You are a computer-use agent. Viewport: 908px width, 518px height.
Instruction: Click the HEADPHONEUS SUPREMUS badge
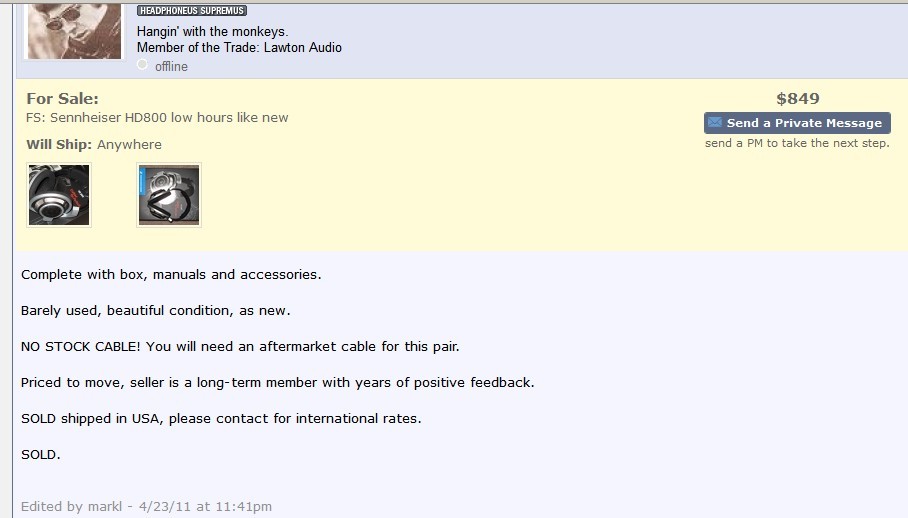pos(192,10)
